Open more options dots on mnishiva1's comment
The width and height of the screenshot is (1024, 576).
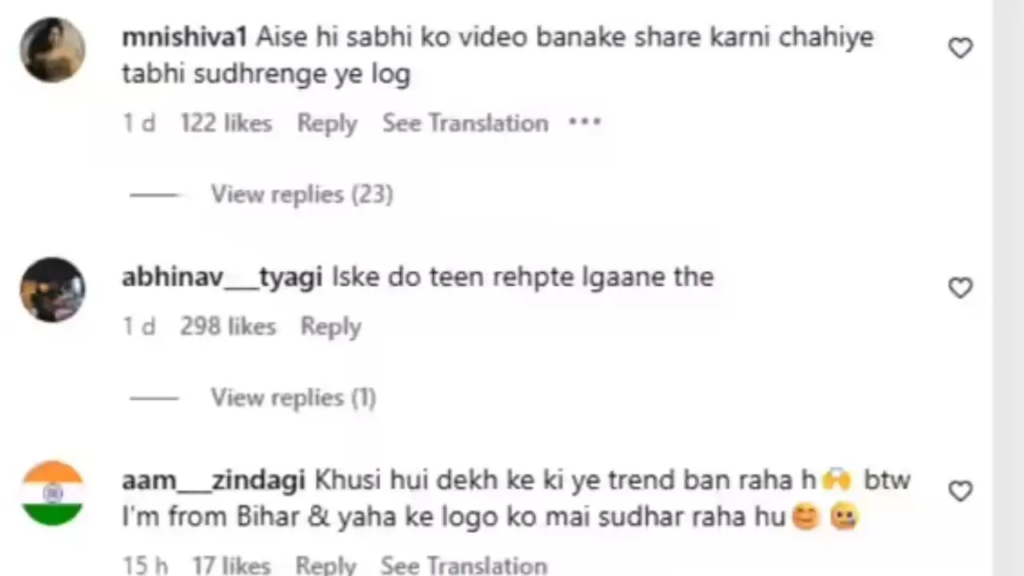point(584,122)
